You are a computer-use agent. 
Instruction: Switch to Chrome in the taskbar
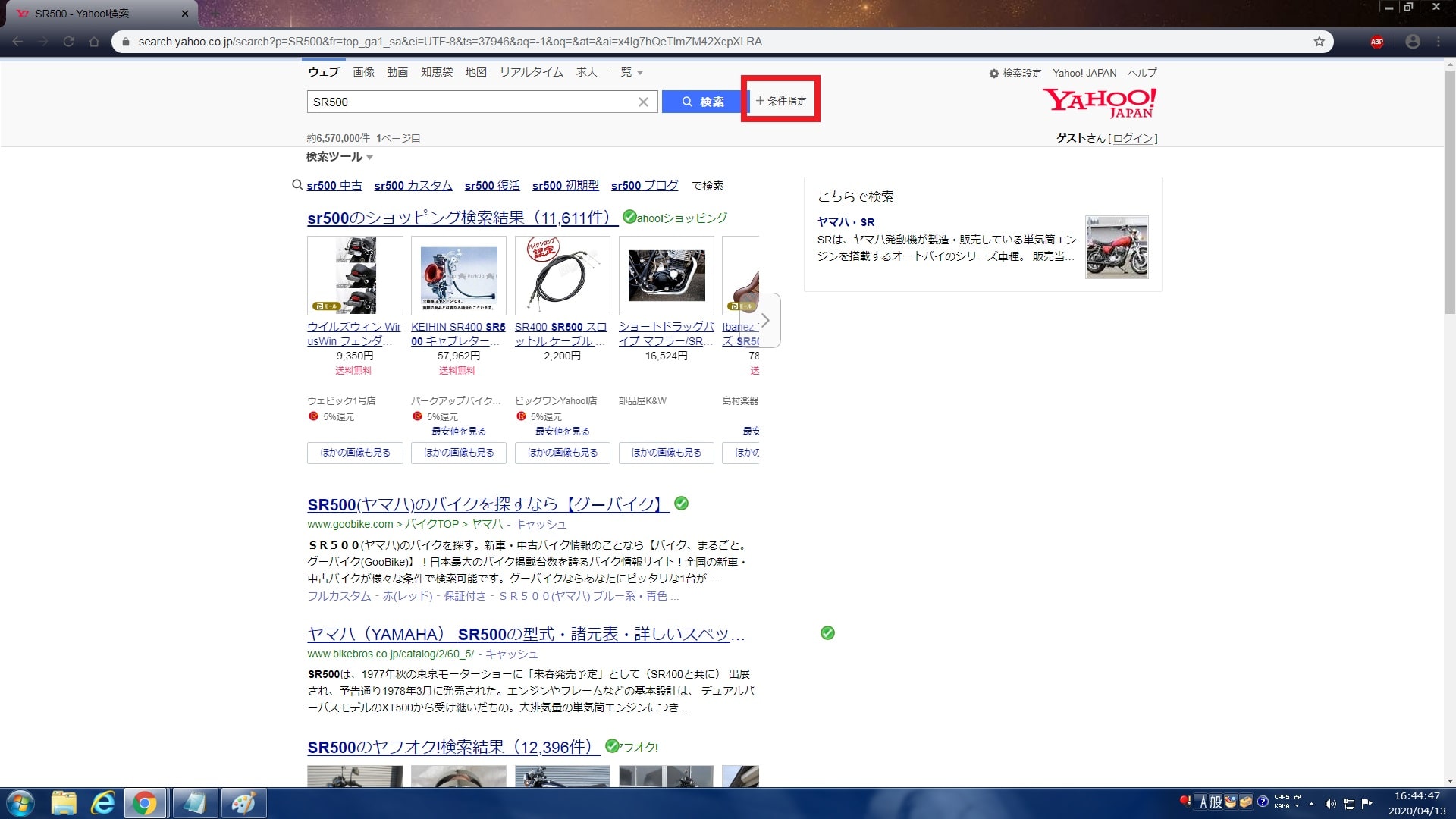coord(145,803)
